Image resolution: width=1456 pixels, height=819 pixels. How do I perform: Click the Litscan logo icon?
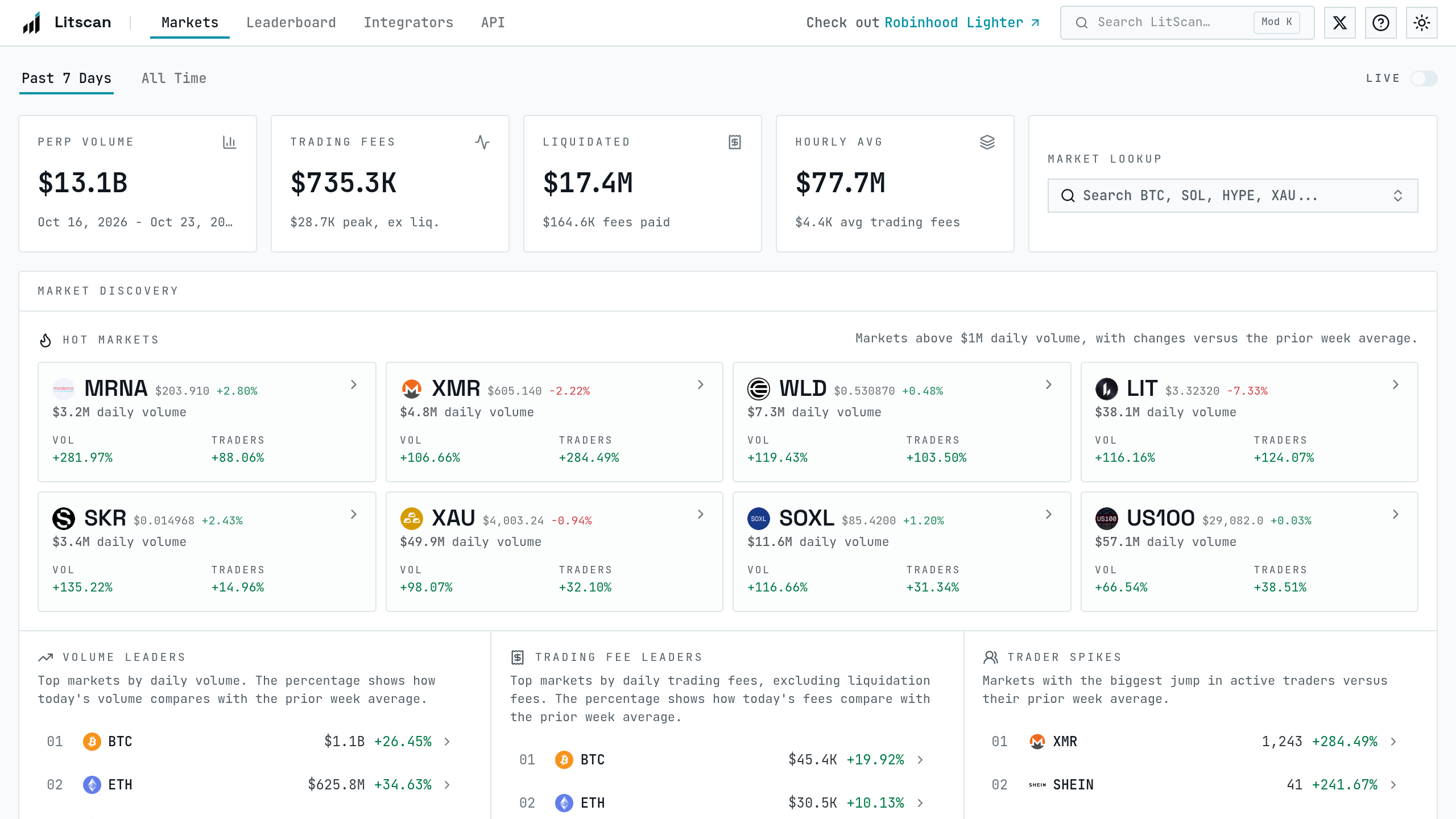click(x=32, y=23)
